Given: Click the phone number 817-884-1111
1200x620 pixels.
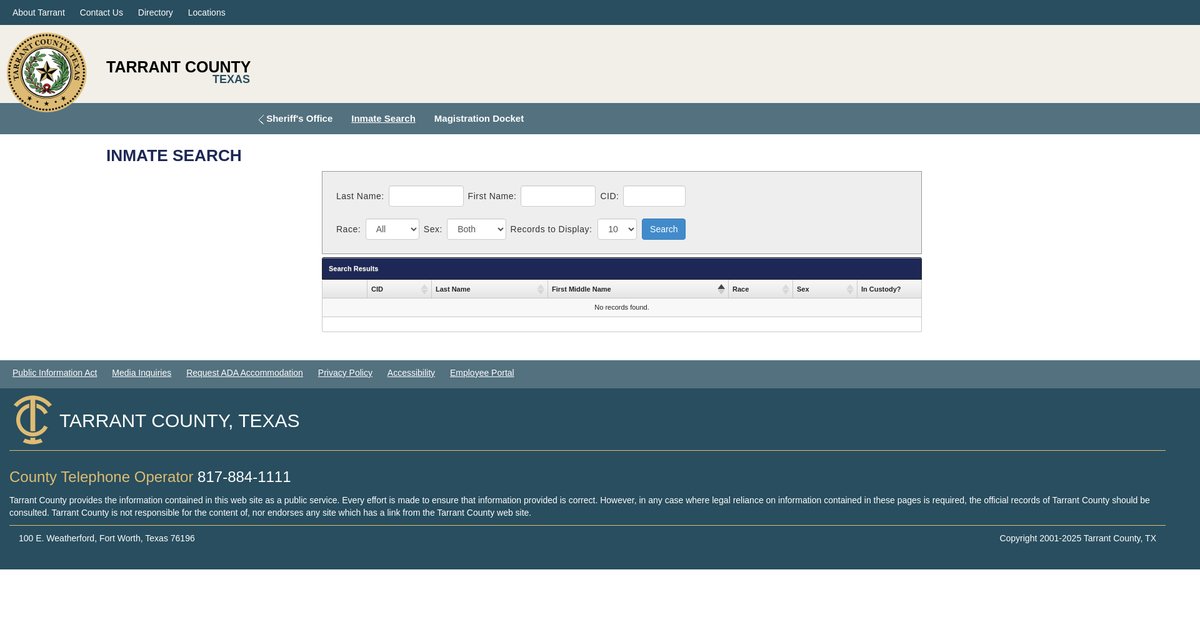Looking at the screenshot, I should pyautogui.click(x=244, y=477).
